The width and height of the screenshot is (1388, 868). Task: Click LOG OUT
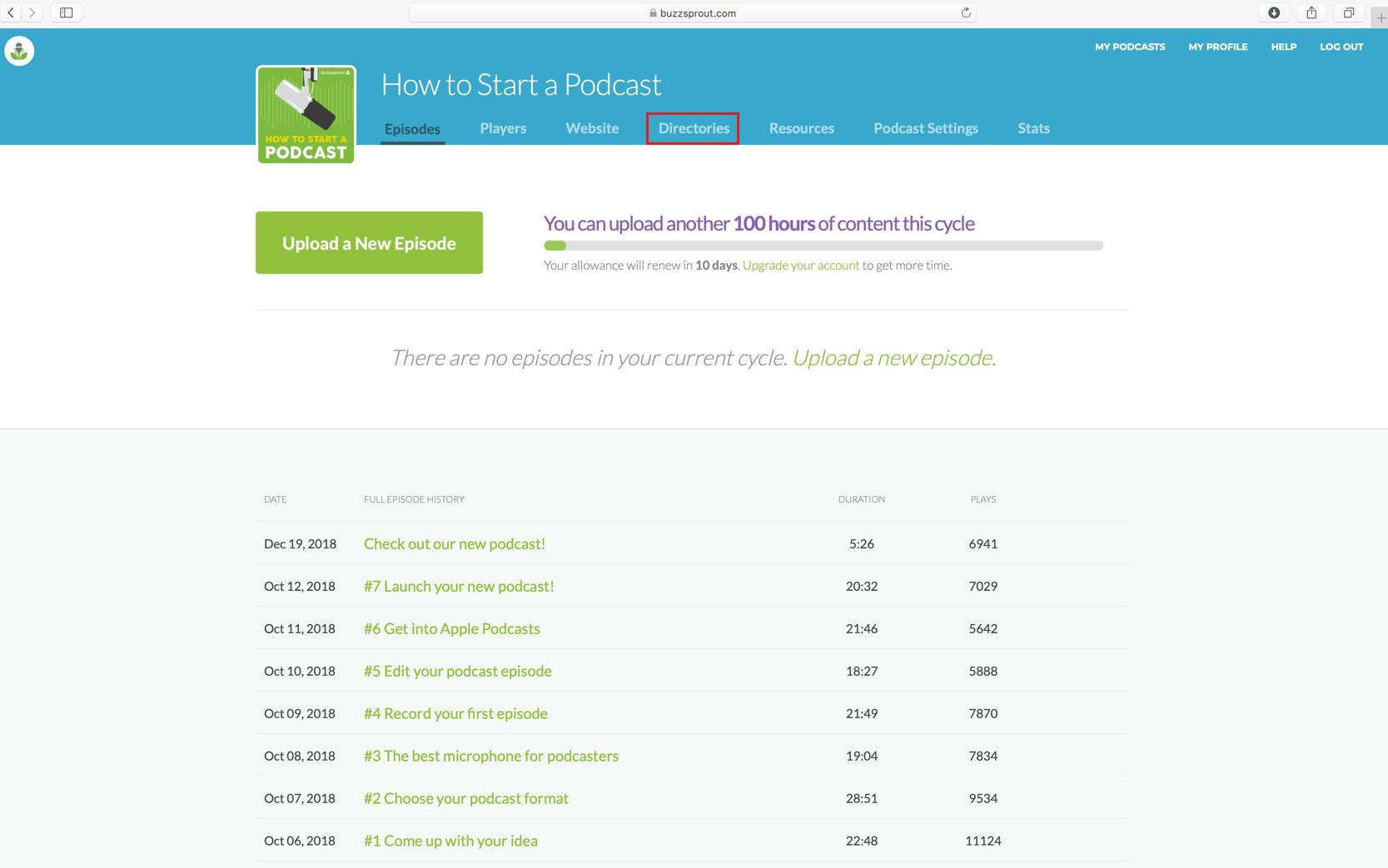pos(1341,47)
